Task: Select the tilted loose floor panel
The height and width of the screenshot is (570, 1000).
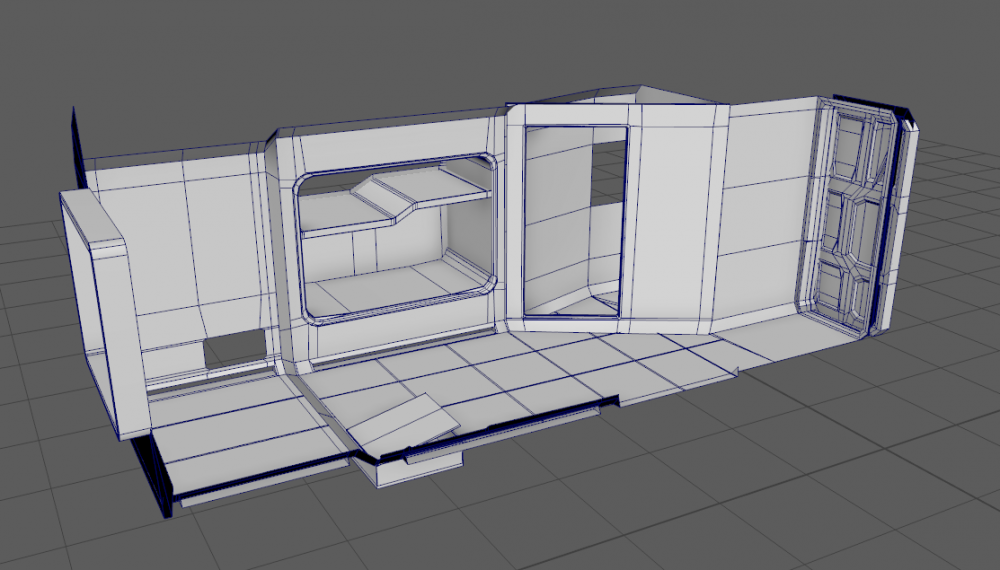Action: [x=404, y=421]
